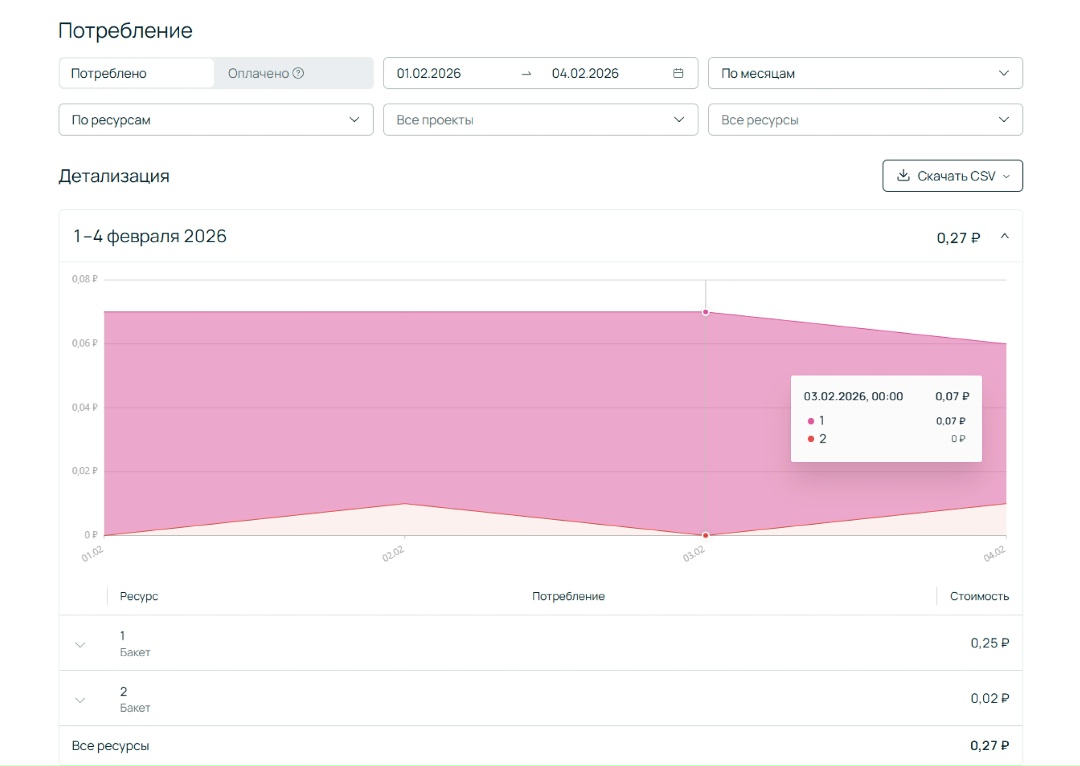This screenshot has width=1080, height=766.
Task: Click the download icon on Скачать CSV
Action: [x=903, y=176]
